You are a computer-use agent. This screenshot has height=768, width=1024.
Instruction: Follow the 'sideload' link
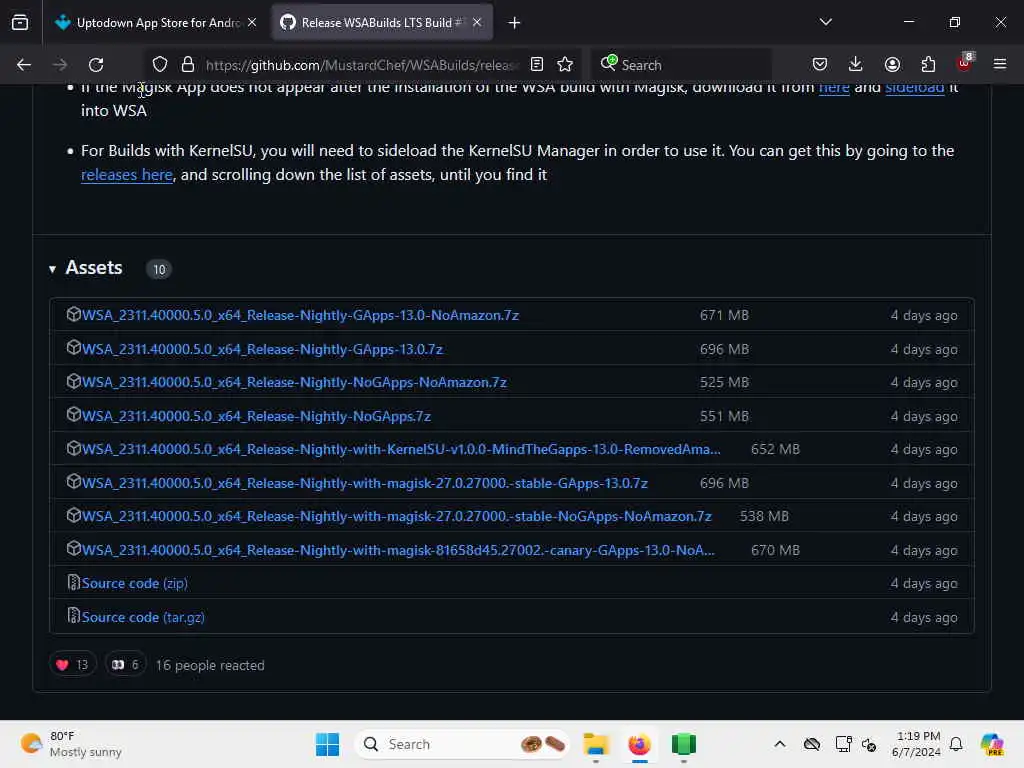coord(914,88)
